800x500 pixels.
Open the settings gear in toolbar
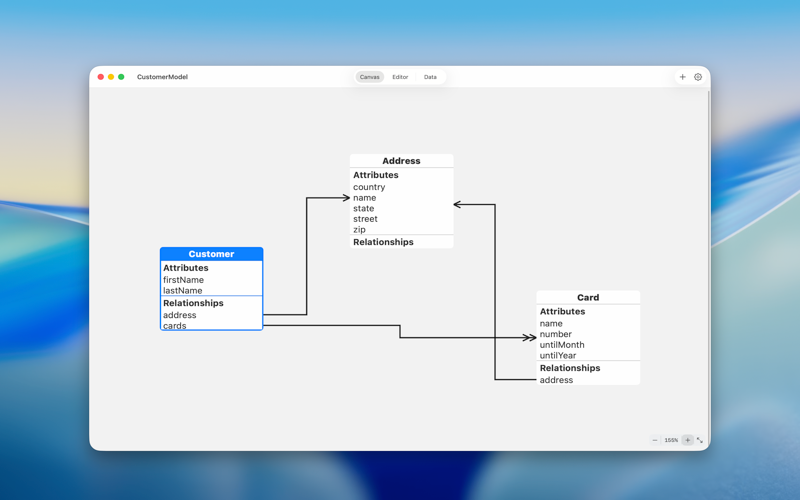(x=698, y=77)
